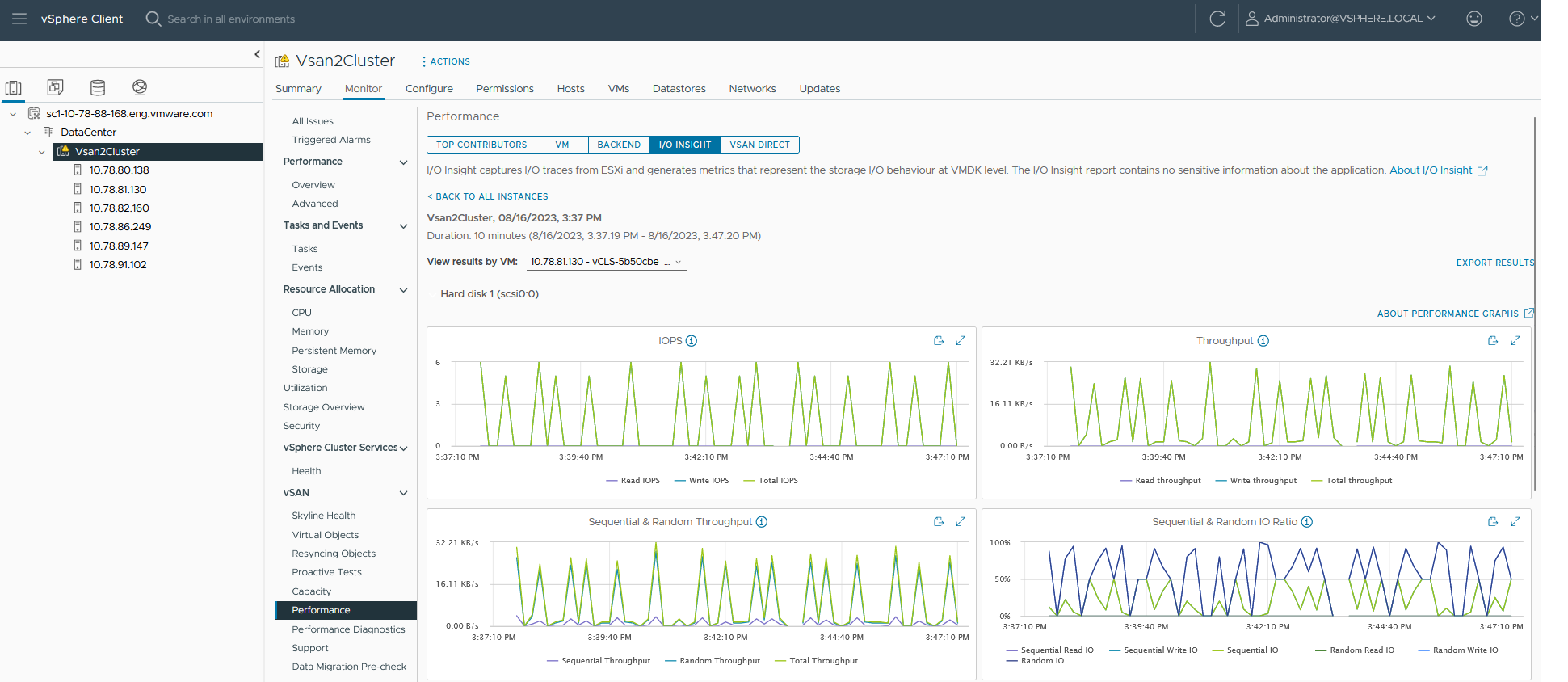Export the Throughput chart
The image size is (1568, 682).
click(x=1493, y=341)
